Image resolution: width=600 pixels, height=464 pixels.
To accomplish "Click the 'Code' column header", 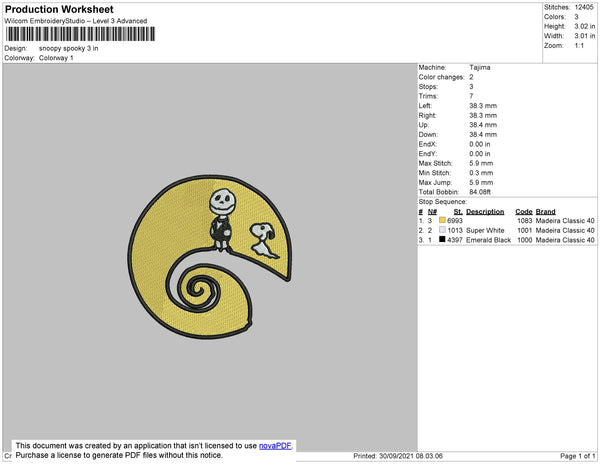I will click(x=524, y=212).
